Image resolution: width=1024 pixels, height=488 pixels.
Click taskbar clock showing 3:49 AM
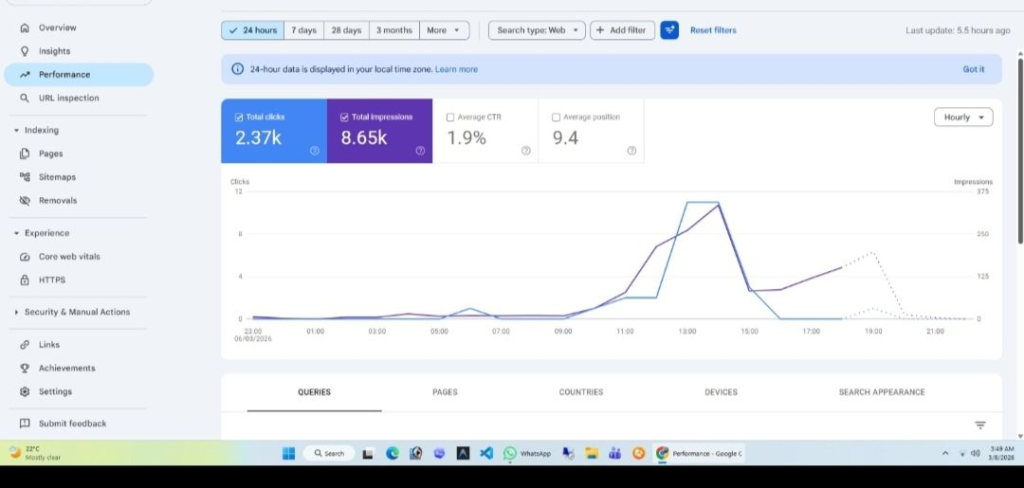pos(1001,453)
